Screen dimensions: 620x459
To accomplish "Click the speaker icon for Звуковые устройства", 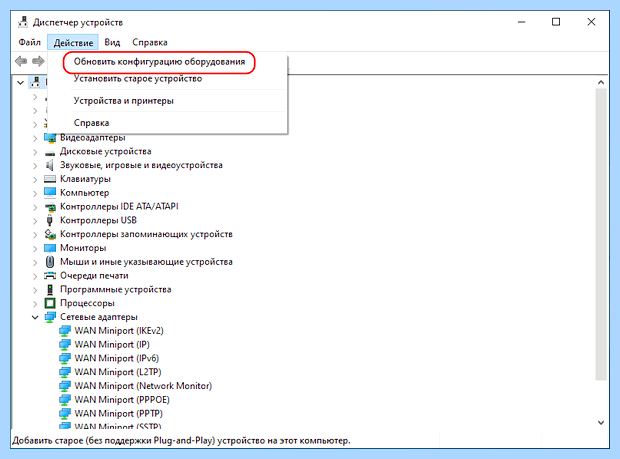I will [x=50, y=165].
